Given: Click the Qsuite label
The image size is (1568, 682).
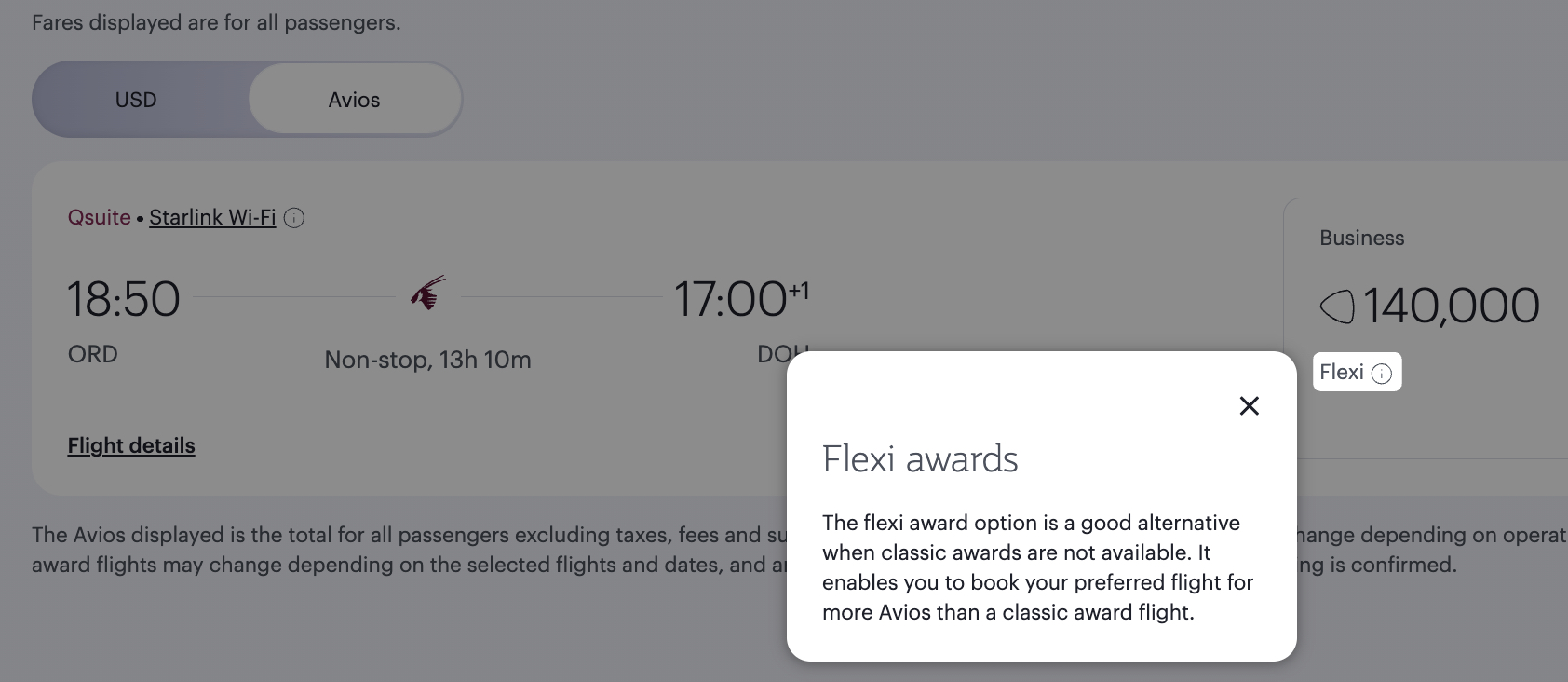Looking at the screenshot, I should pos(99,217).
